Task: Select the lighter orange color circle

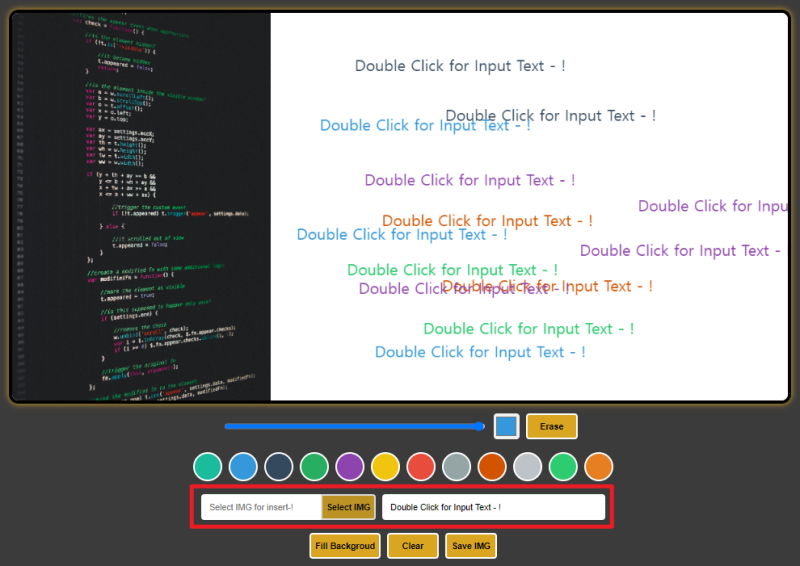Action: [598, 466]
